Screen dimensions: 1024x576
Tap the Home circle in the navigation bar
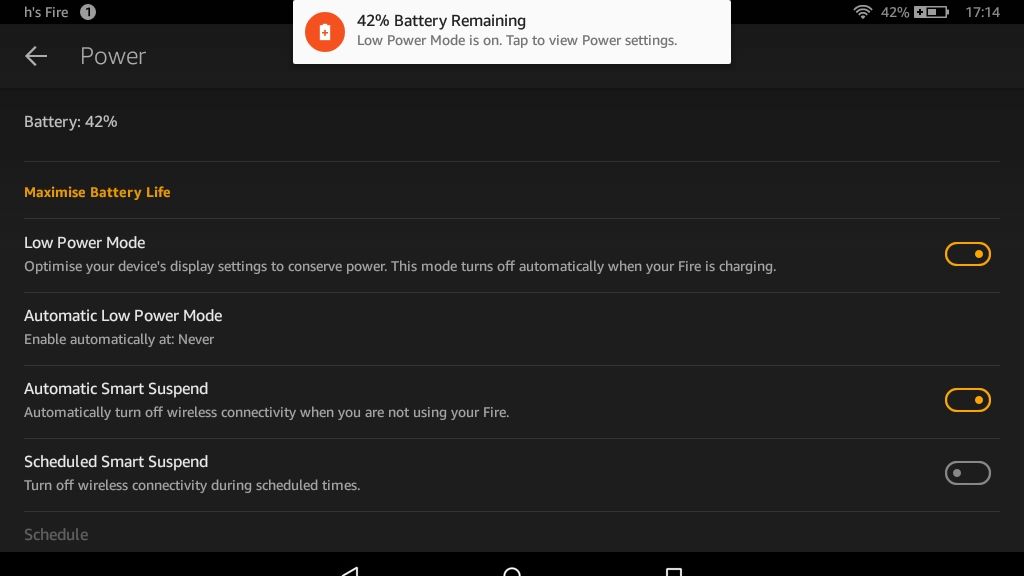click(512, 570)
